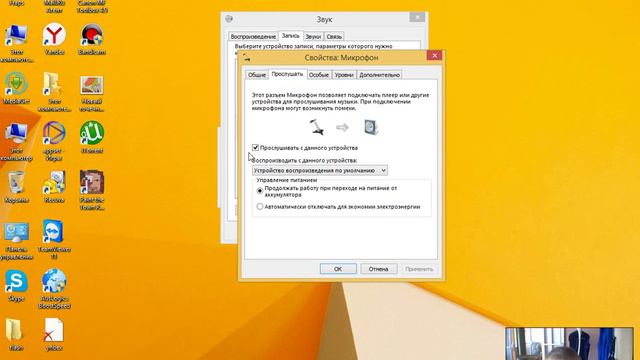This screenshot has width=640, height=360.
Task: Open the Skype desktop icon
Action: pyautogui.click(x=16, y=285)
